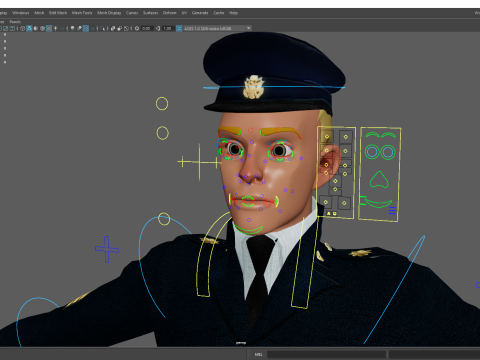Open the Cache menu
480x360 pixels.
click(219, 13)
